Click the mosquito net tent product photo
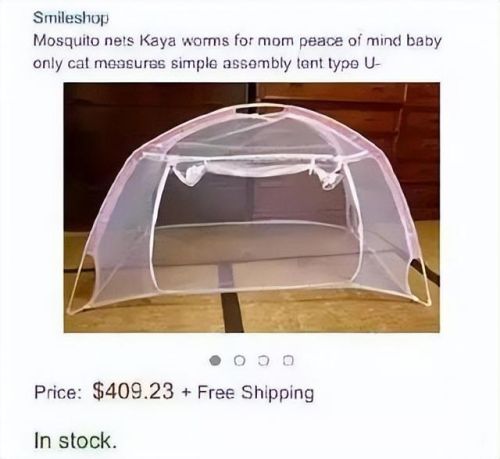This screenshot has width=500, height=459. [x=252, y=207]
